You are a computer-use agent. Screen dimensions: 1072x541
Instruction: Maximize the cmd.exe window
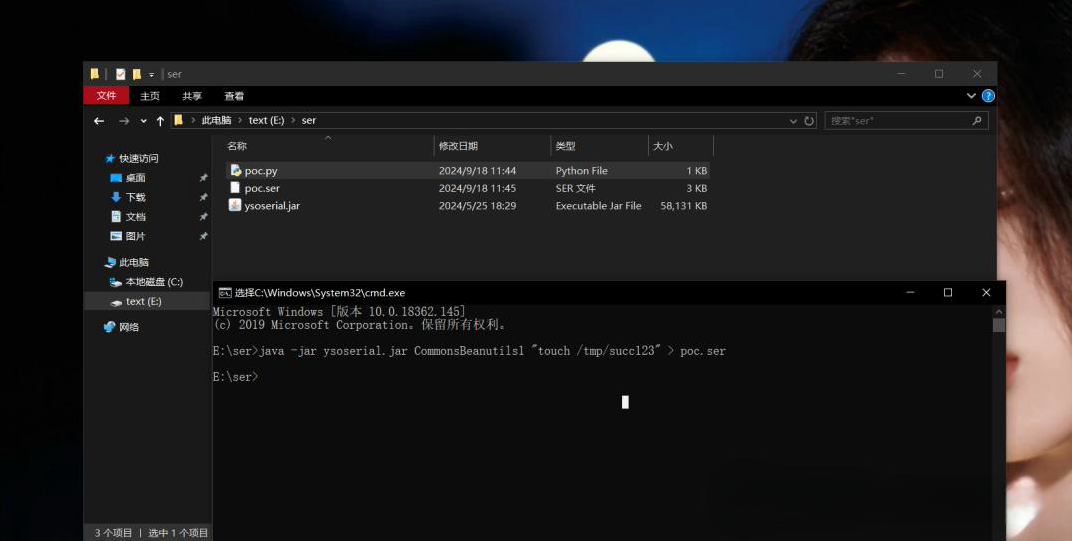click(x=948, y=293)
